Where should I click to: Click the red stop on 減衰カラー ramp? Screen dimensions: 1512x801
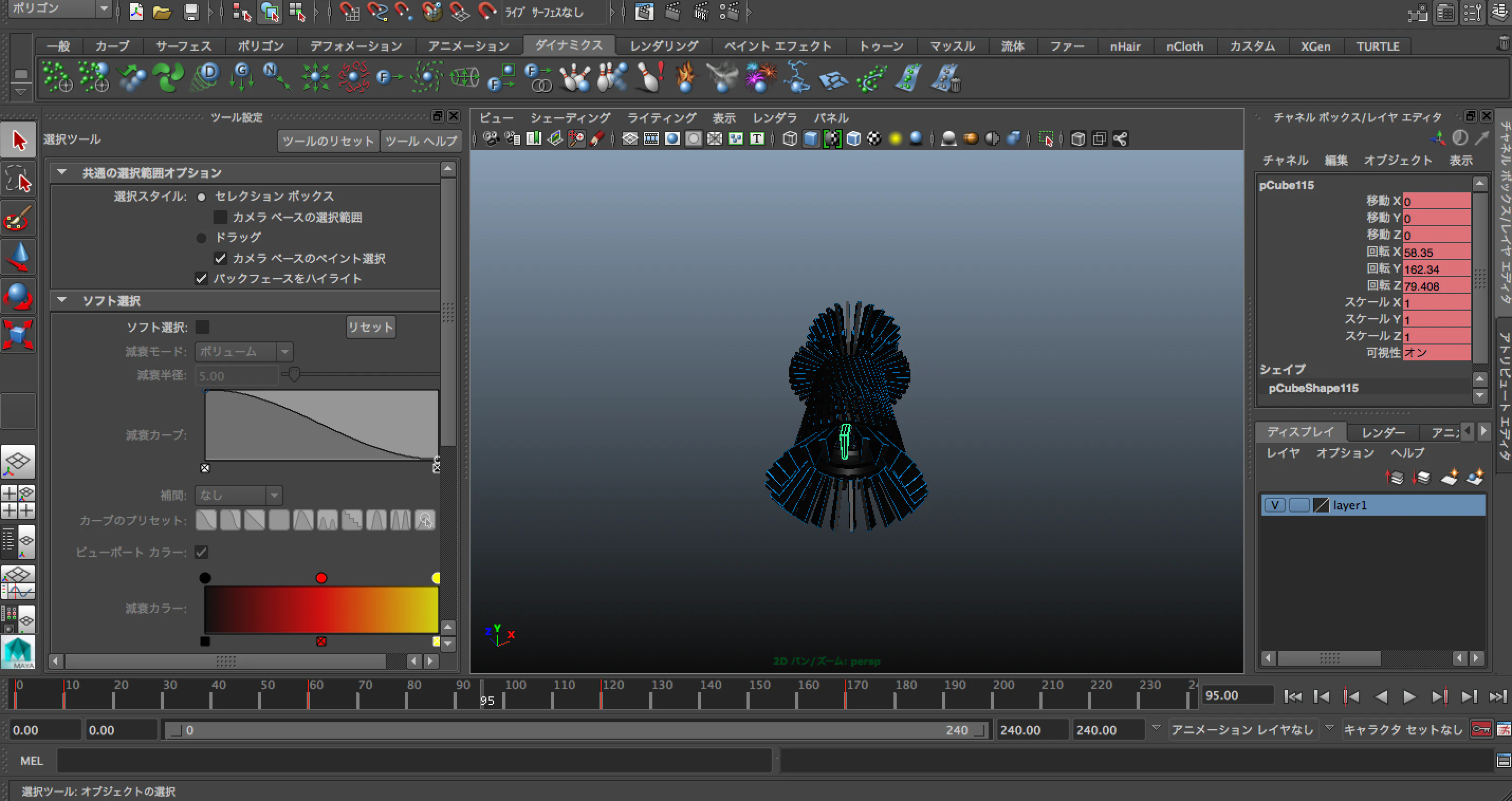(x=321, y=578)
